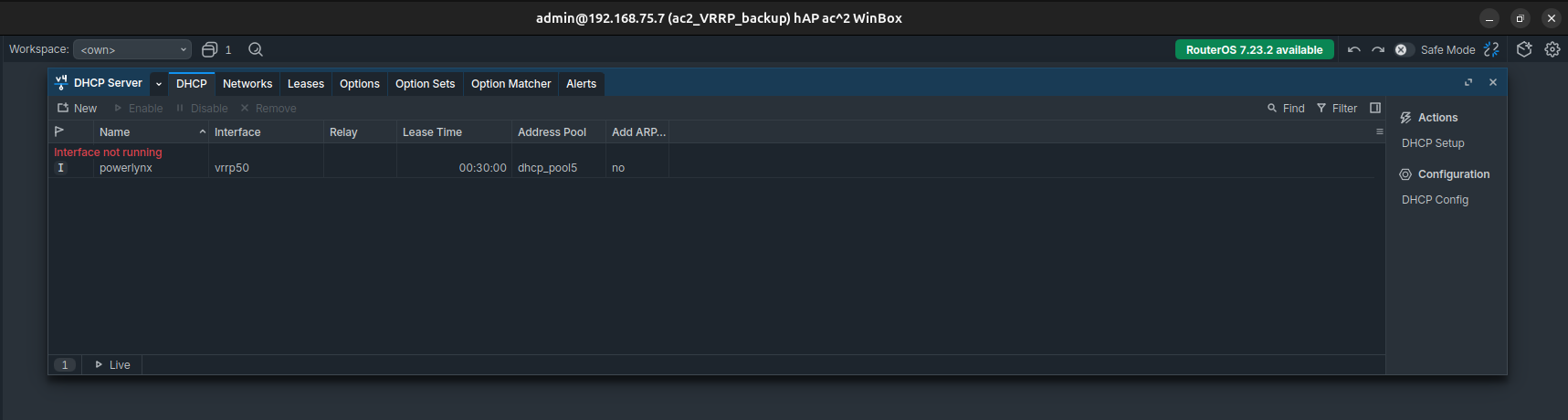Open the Workspace <own> dropdown
The height and width of the screenshot is (420, 1568).
(132, 49)
